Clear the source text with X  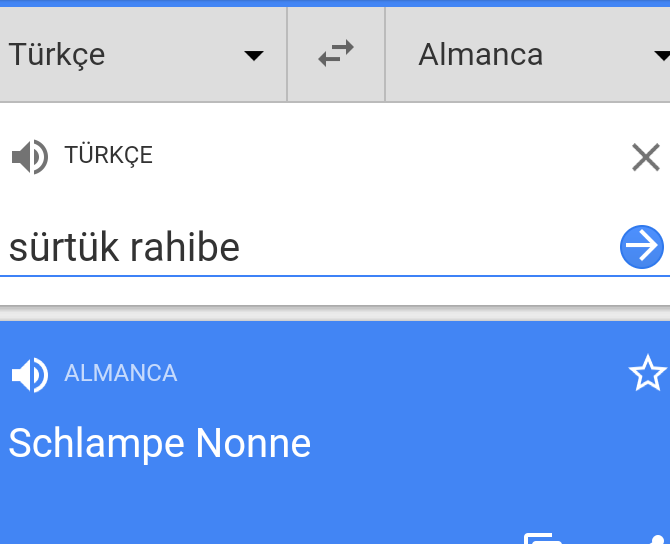[645, 157]
